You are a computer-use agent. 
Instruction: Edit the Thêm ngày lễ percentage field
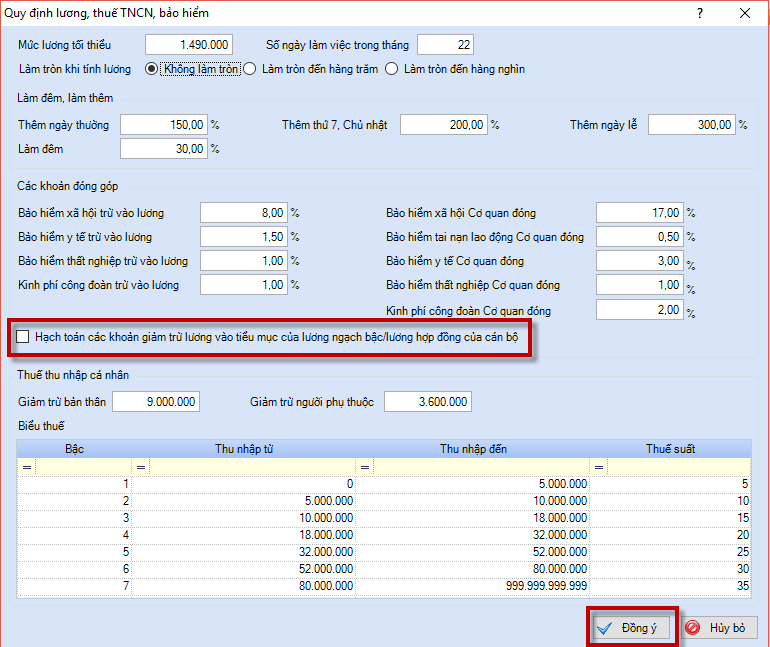tap(692, 125)
